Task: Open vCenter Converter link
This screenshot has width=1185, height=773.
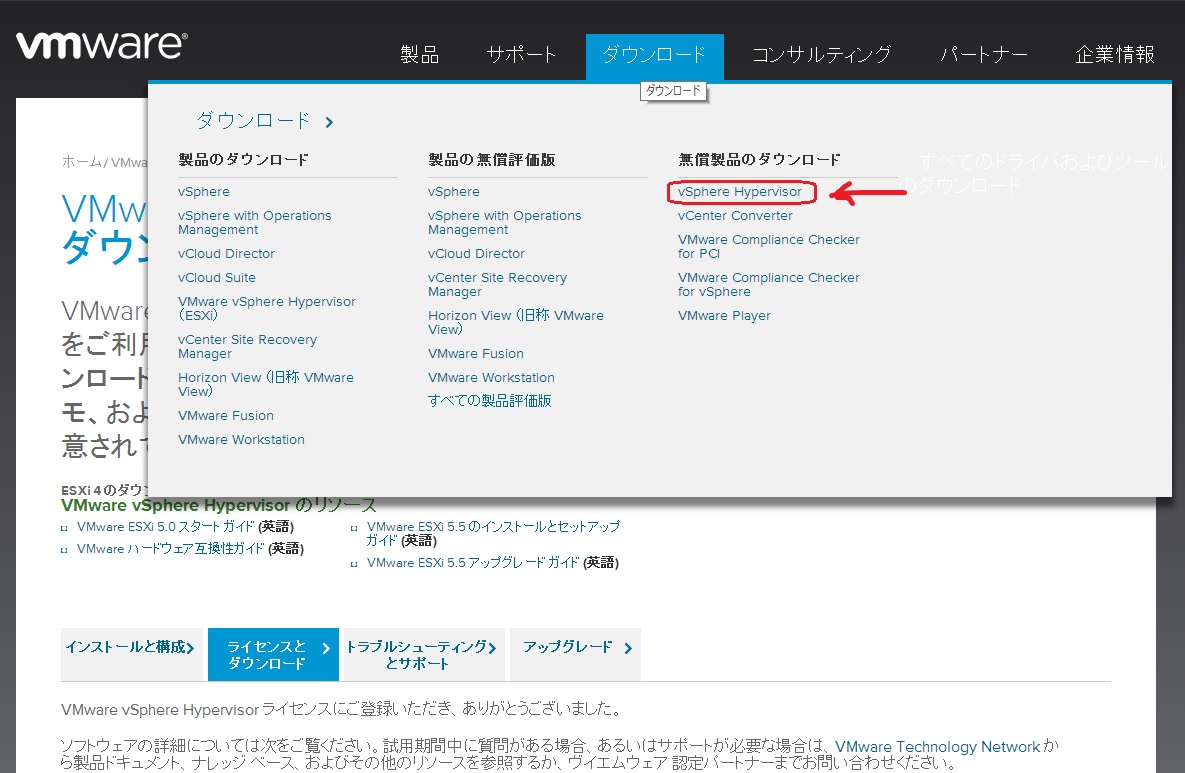Action: coord(735,216)
